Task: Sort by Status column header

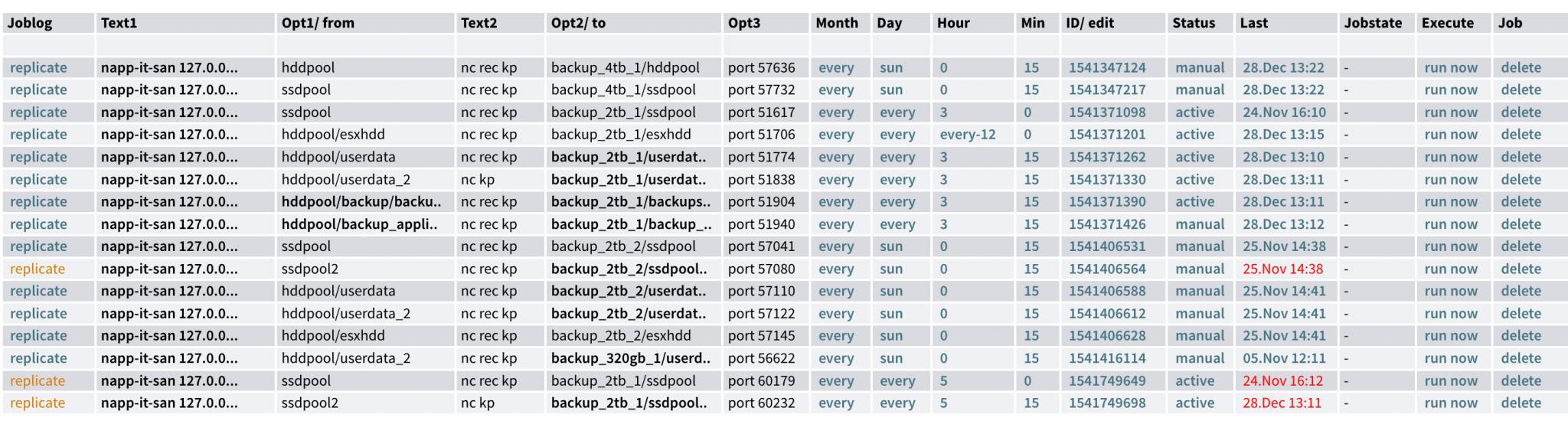Action: (1193, 23)
